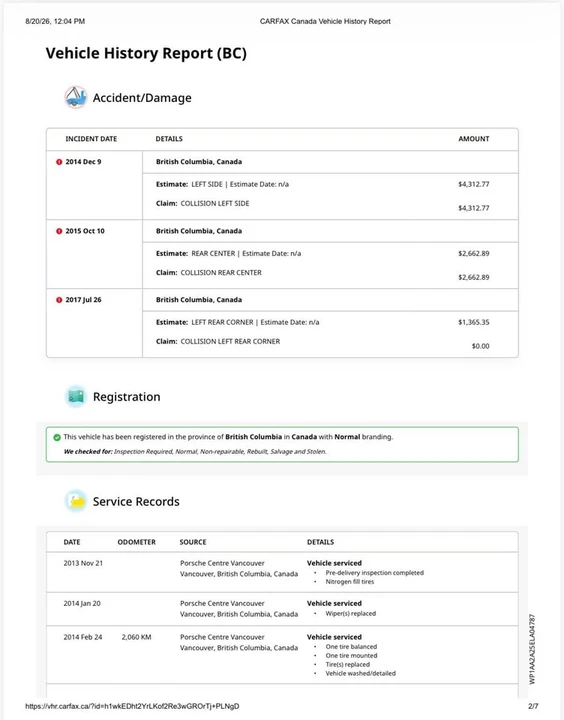Viewport: 564px width, 720px height.
Task: Click the $0.00 claim amount
Action: [x=480, y=346]
